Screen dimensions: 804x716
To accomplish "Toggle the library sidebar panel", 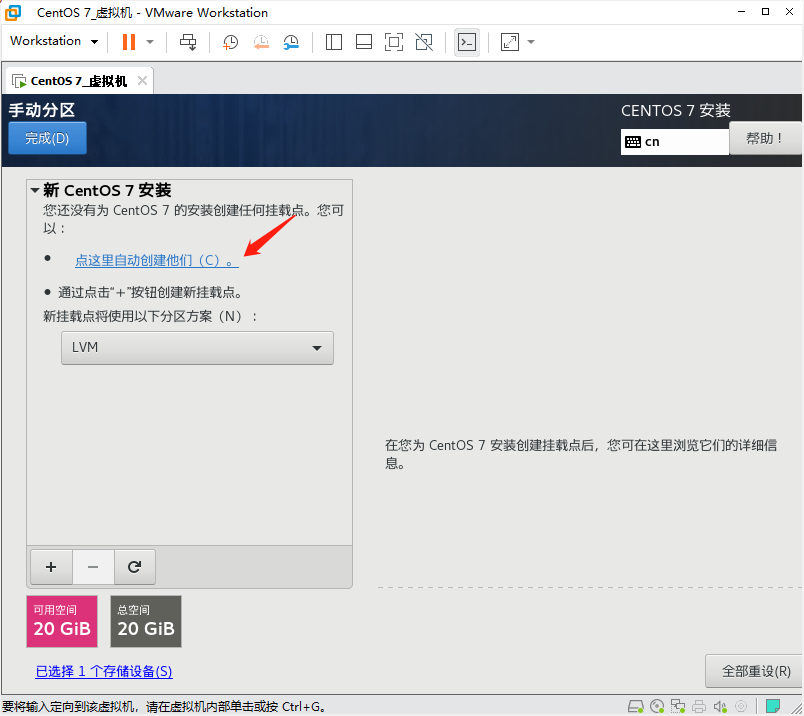I will coord(334,42).
